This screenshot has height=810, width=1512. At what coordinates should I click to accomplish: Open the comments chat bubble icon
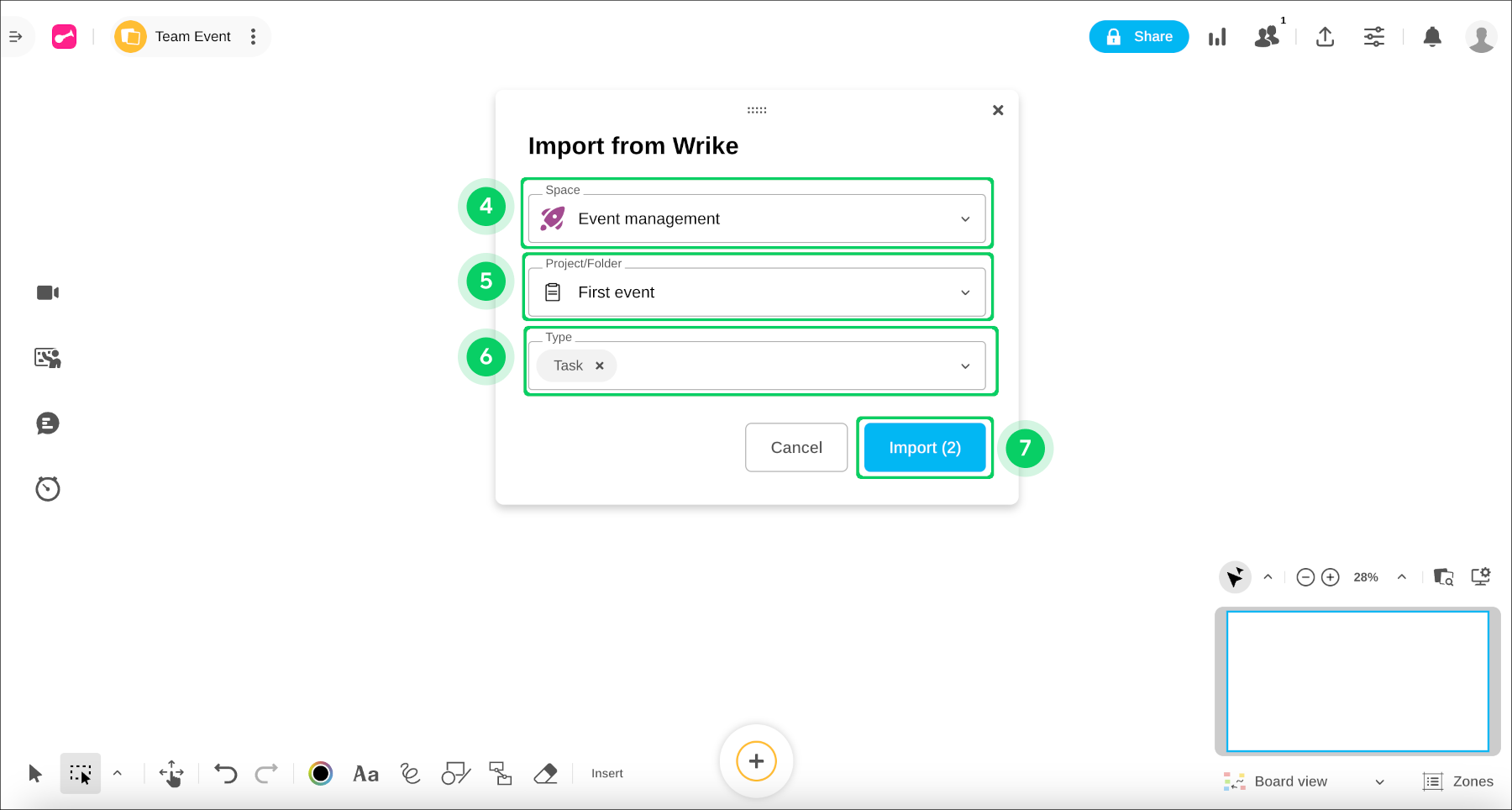47,423
